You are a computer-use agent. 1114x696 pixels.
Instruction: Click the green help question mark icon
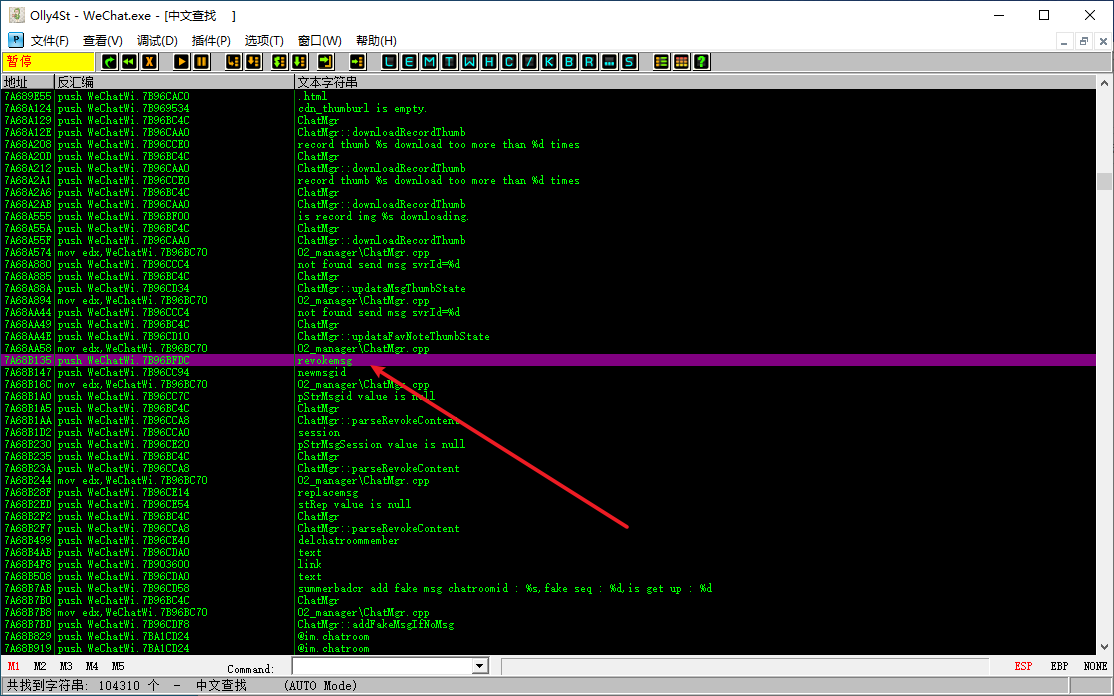pos(701,62)
